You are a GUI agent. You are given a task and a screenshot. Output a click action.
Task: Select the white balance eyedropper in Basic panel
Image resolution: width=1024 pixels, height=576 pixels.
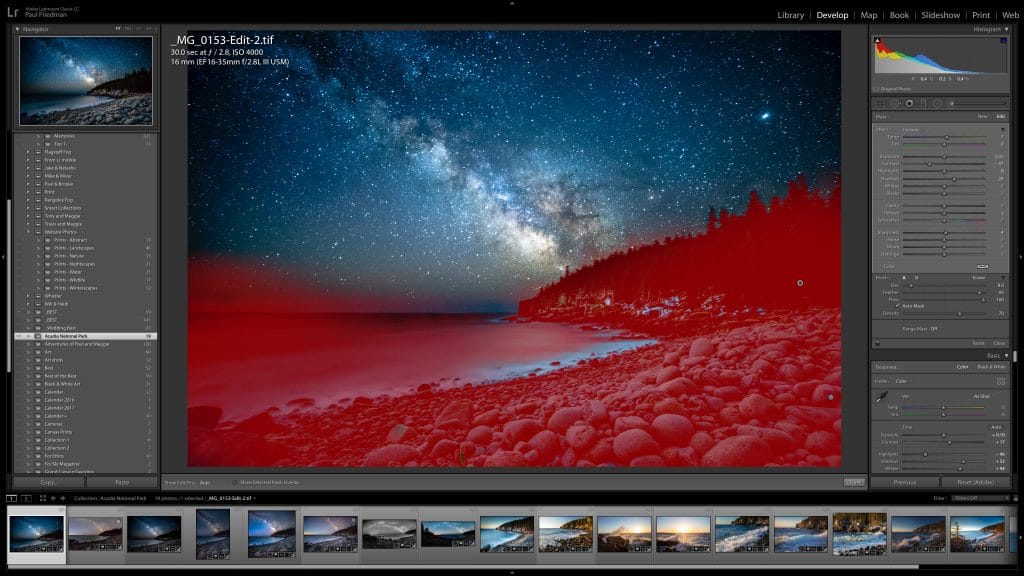[882, 396]
